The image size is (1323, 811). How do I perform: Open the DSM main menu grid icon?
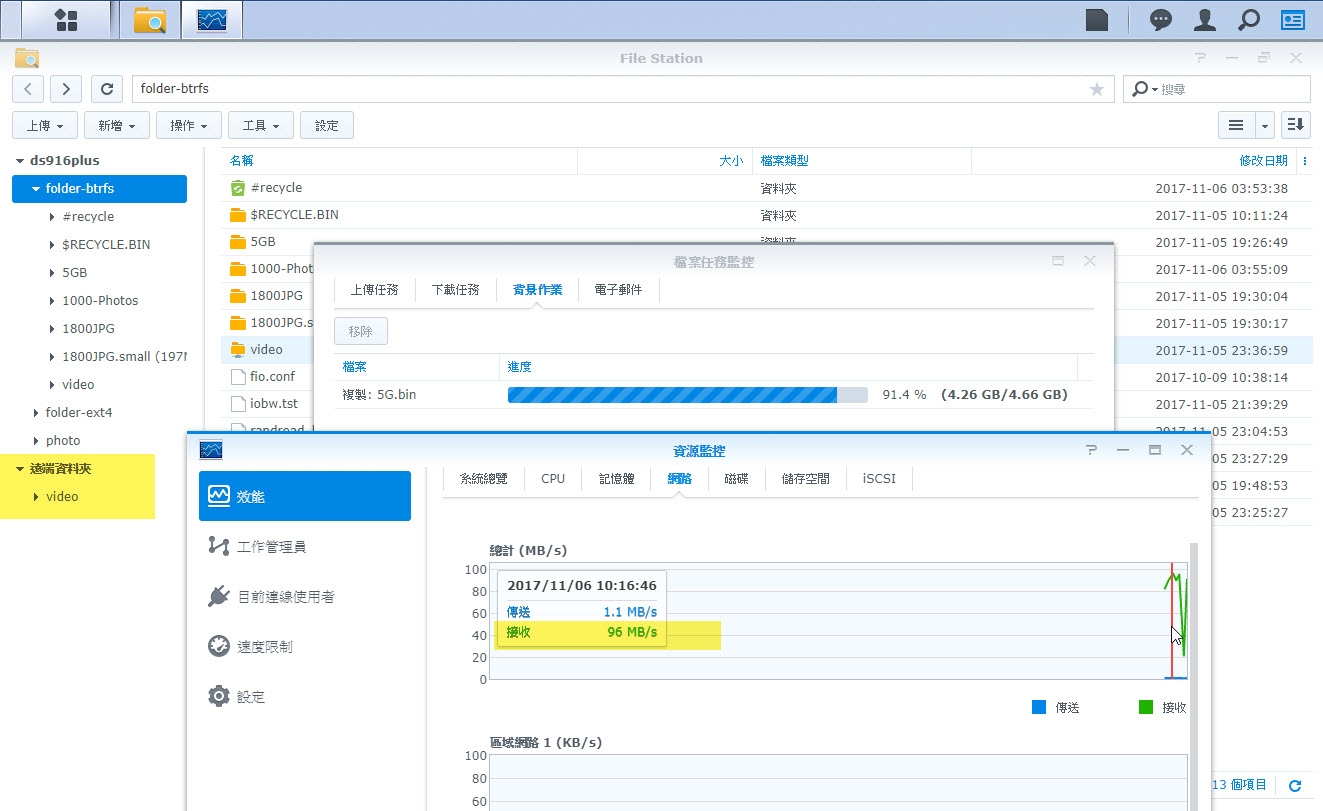[66, 20]
